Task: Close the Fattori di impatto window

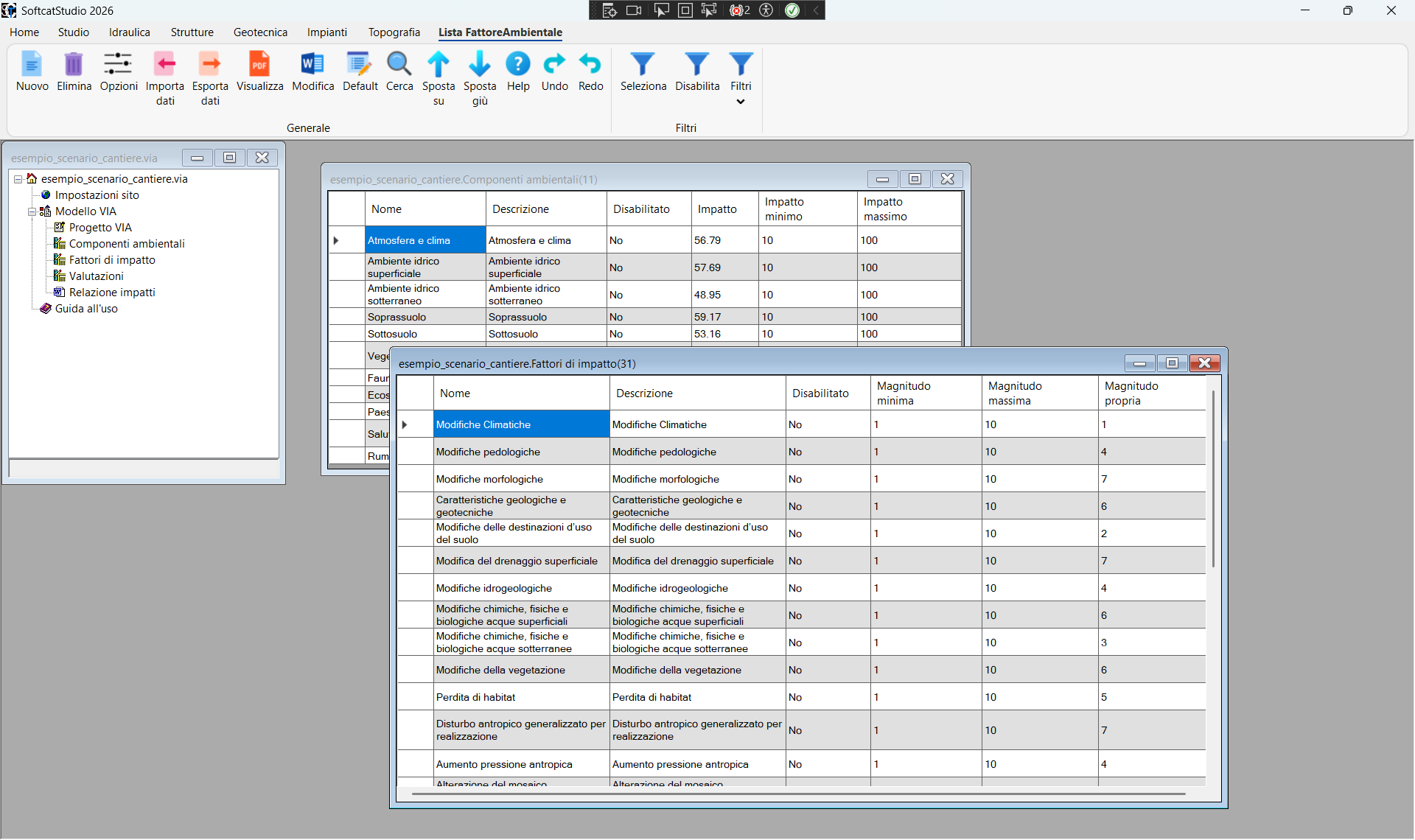Action: point(1204,363)
